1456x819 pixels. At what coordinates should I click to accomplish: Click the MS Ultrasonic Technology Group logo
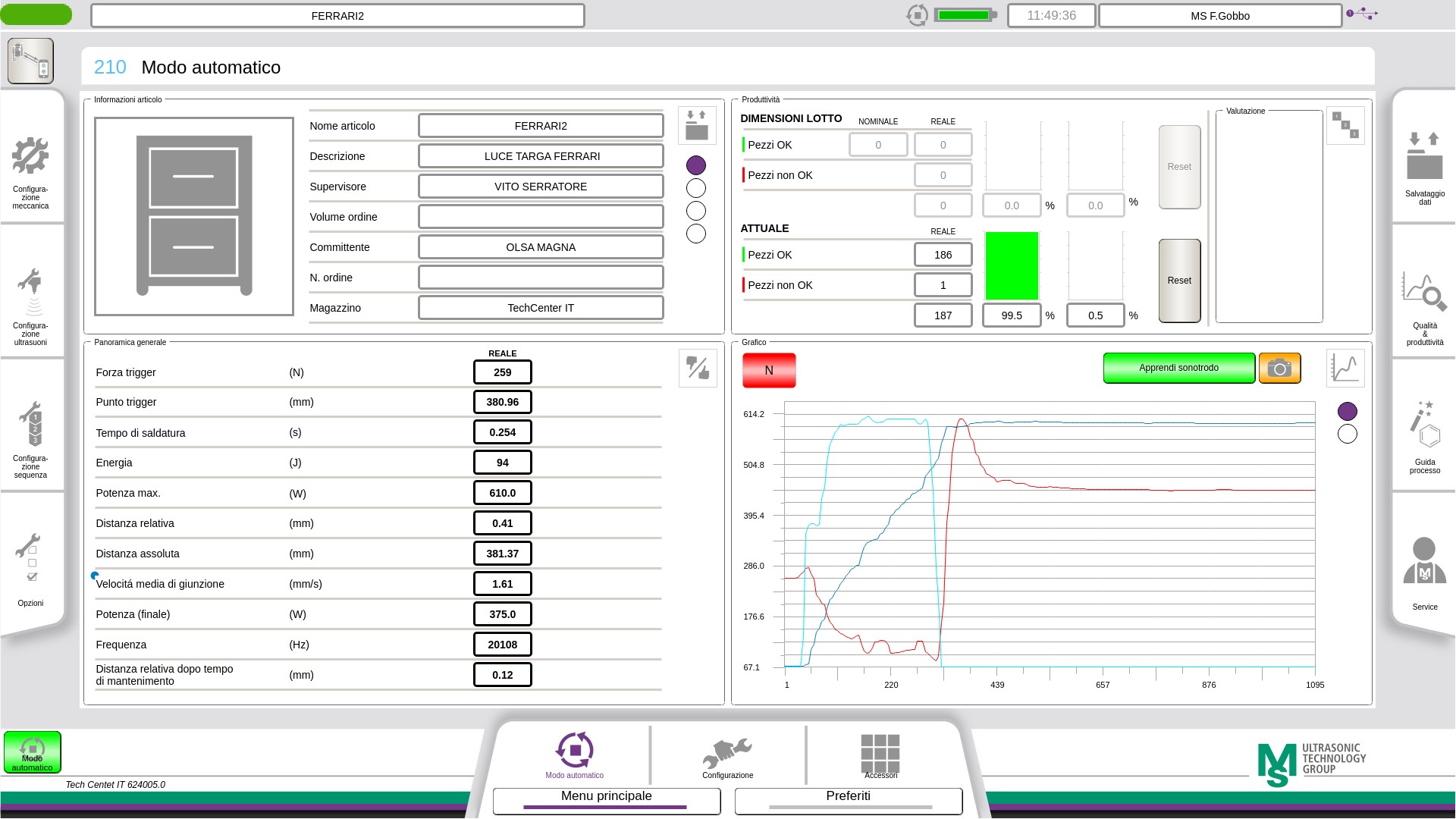[1312, 764]
